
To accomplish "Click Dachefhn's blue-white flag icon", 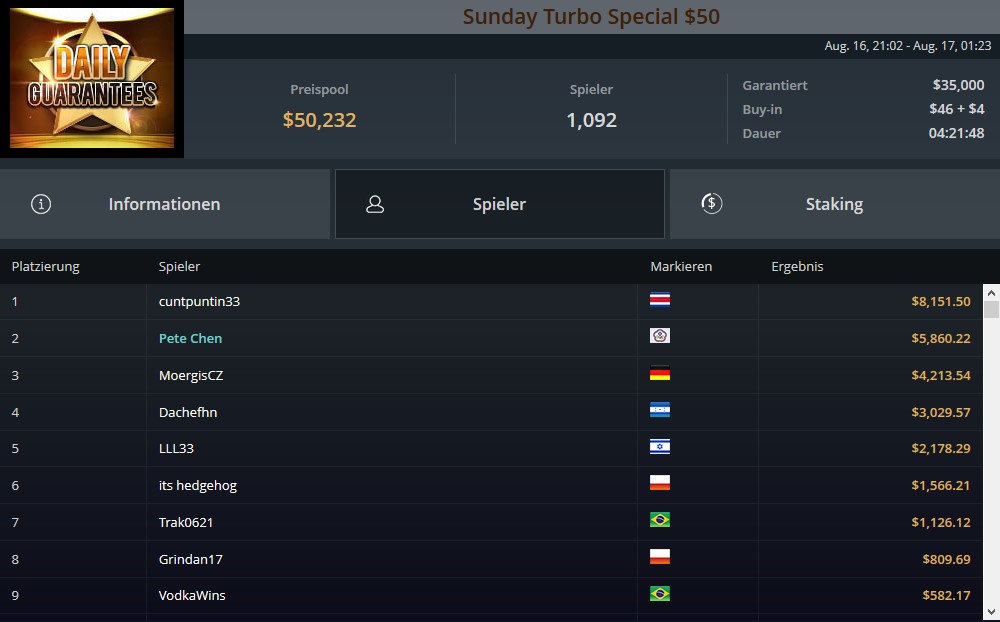I will (x=659, y=410).
